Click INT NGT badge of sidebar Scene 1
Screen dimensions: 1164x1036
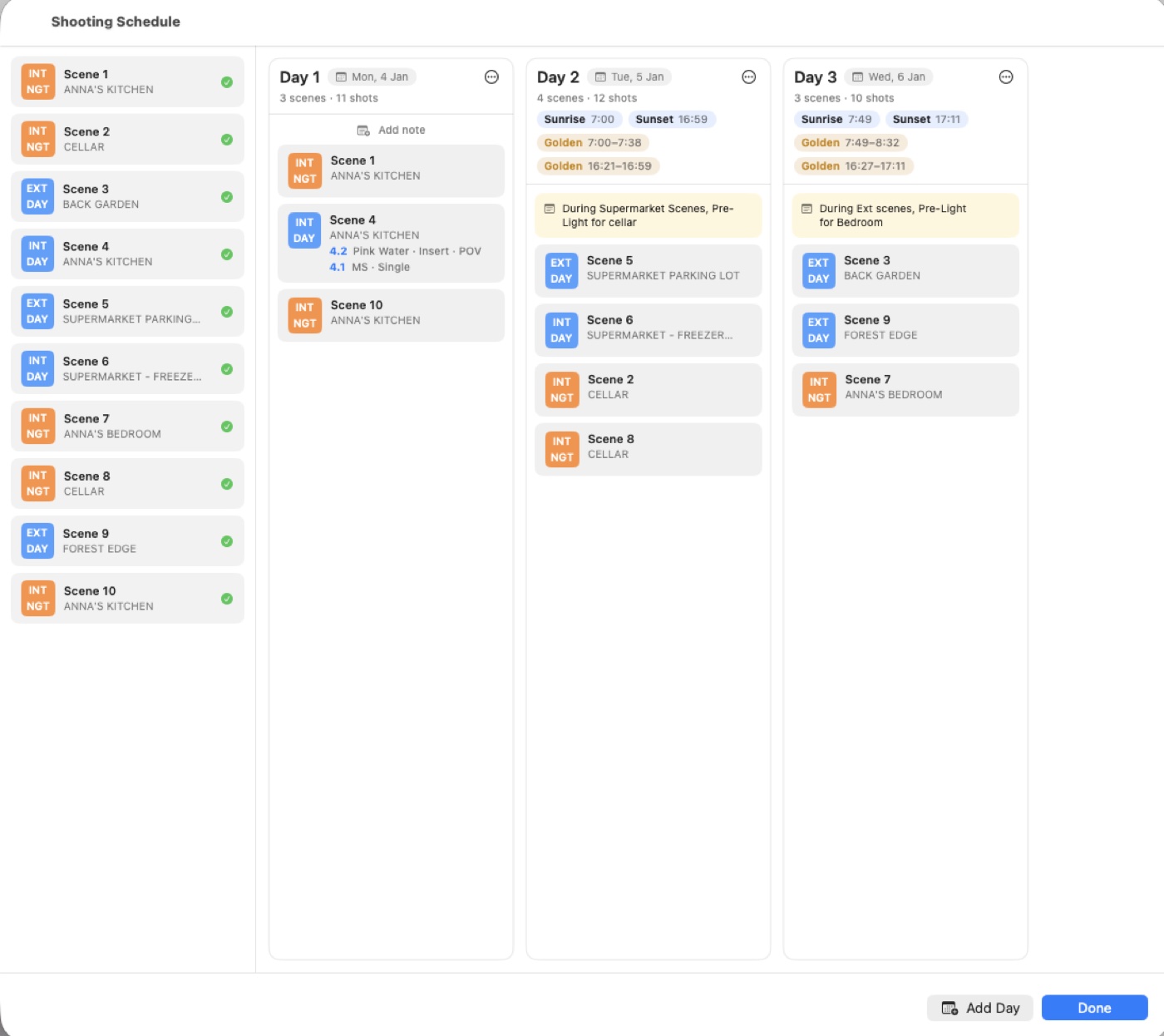(38, 81)
